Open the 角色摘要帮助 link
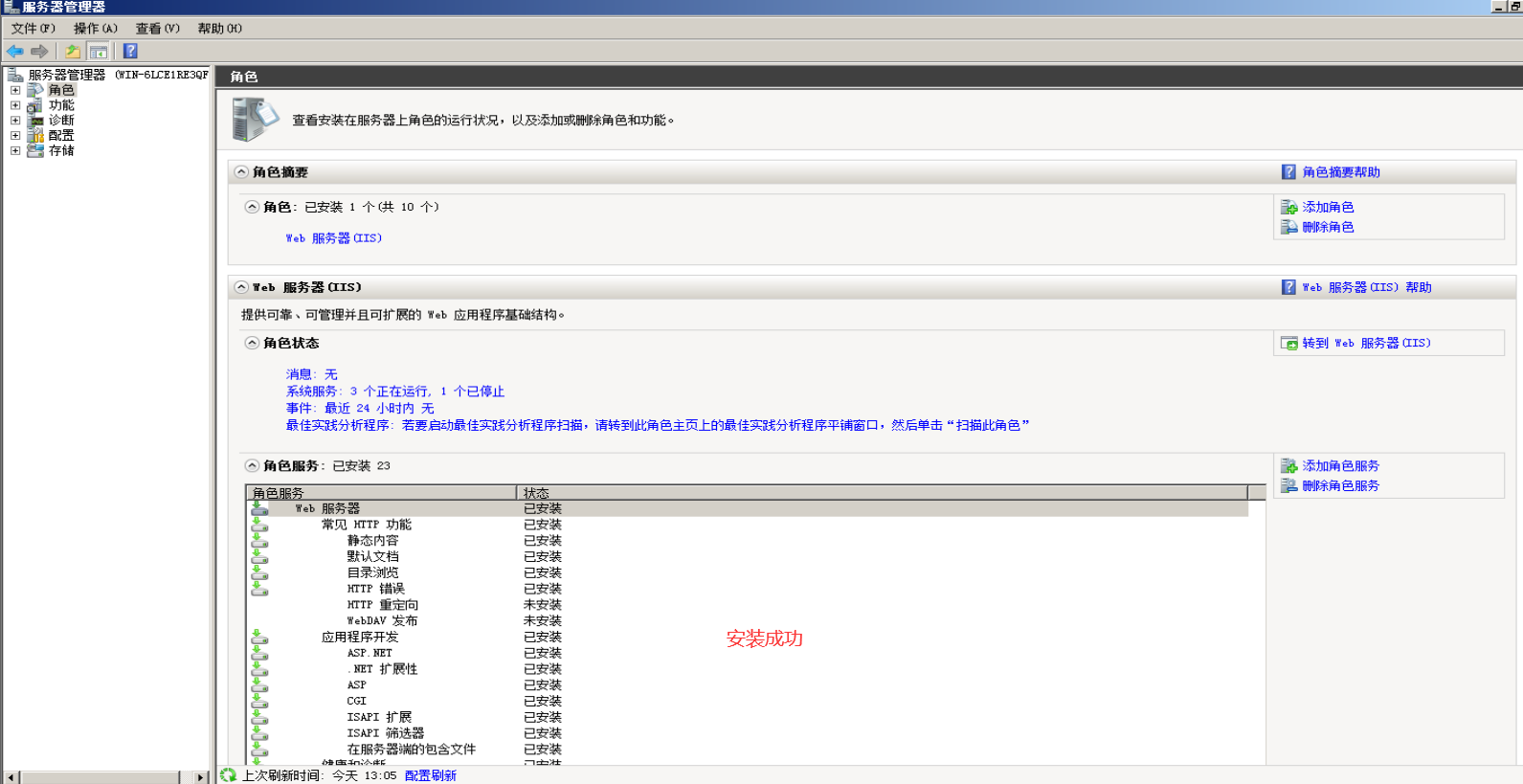Image resolution: width=1523 pixels, height=784 pixels. [x=1341, y=172]
